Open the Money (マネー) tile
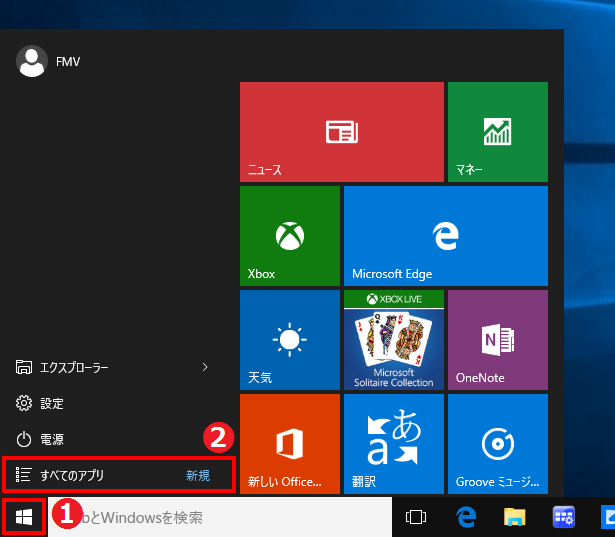This screenshot has width=615, height=537. pos(498,132)
